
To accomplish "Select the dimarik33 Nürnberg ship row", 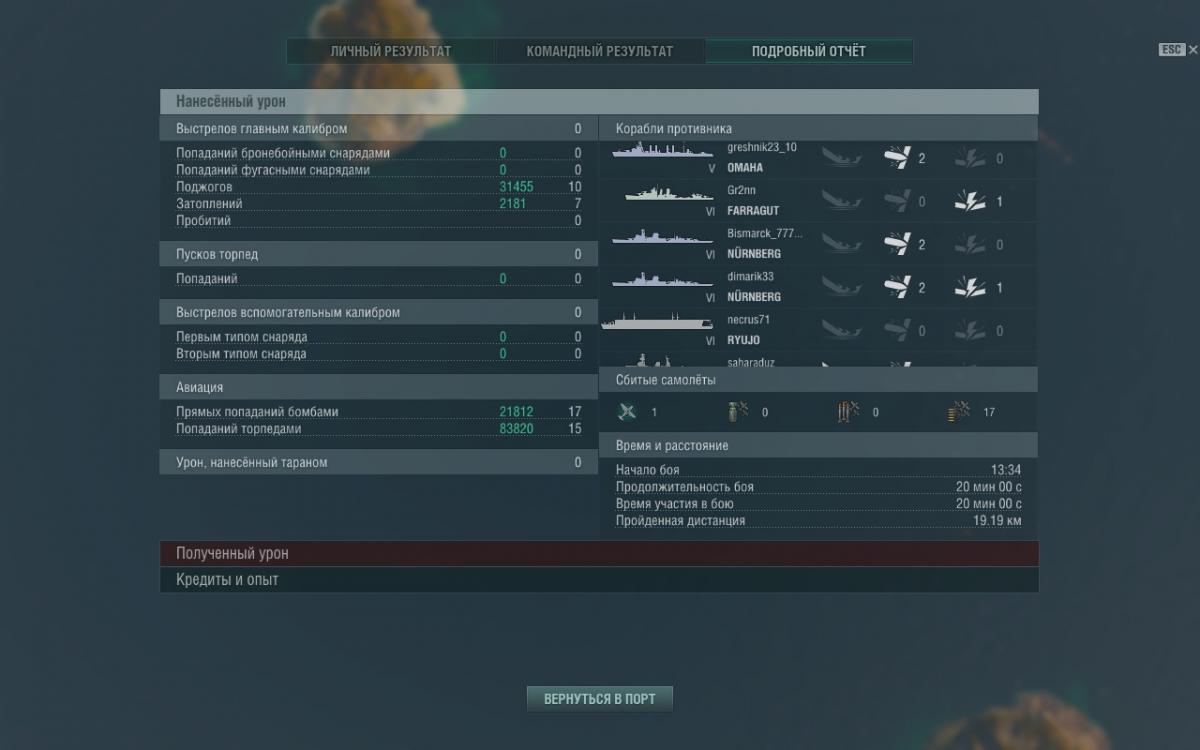I will 818,287.
